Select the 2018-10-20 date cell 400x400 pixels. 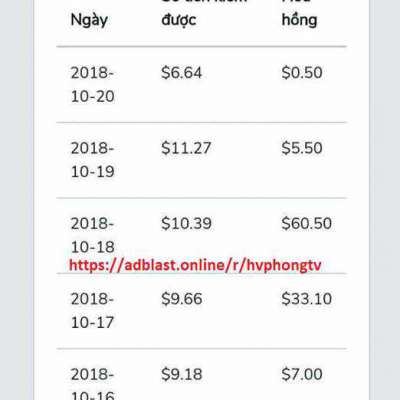[93, 85]
